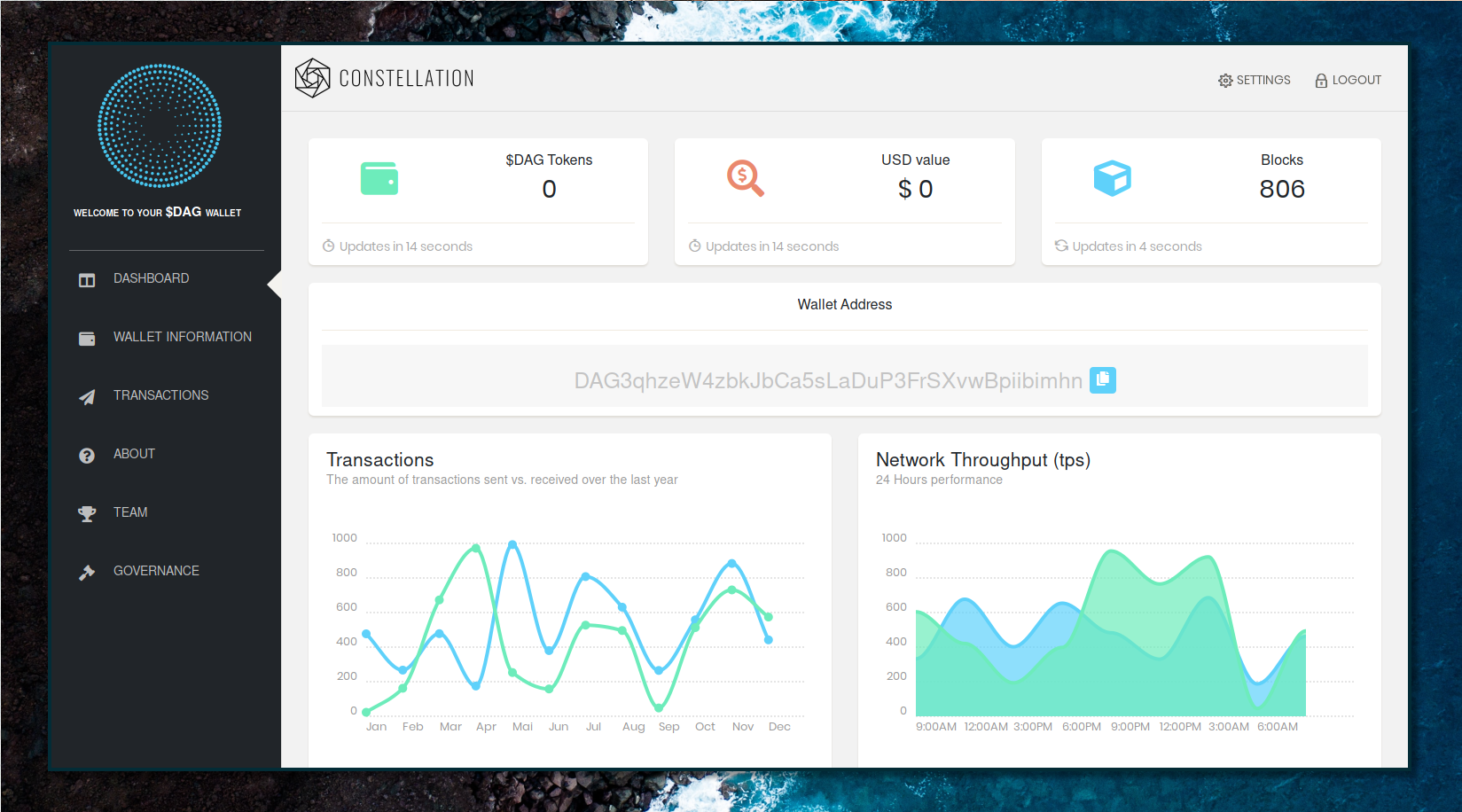The width and height of the screenshot is (1462, 812).
Task: Click the LOGOUT link in header
Action: [1356, 80]
